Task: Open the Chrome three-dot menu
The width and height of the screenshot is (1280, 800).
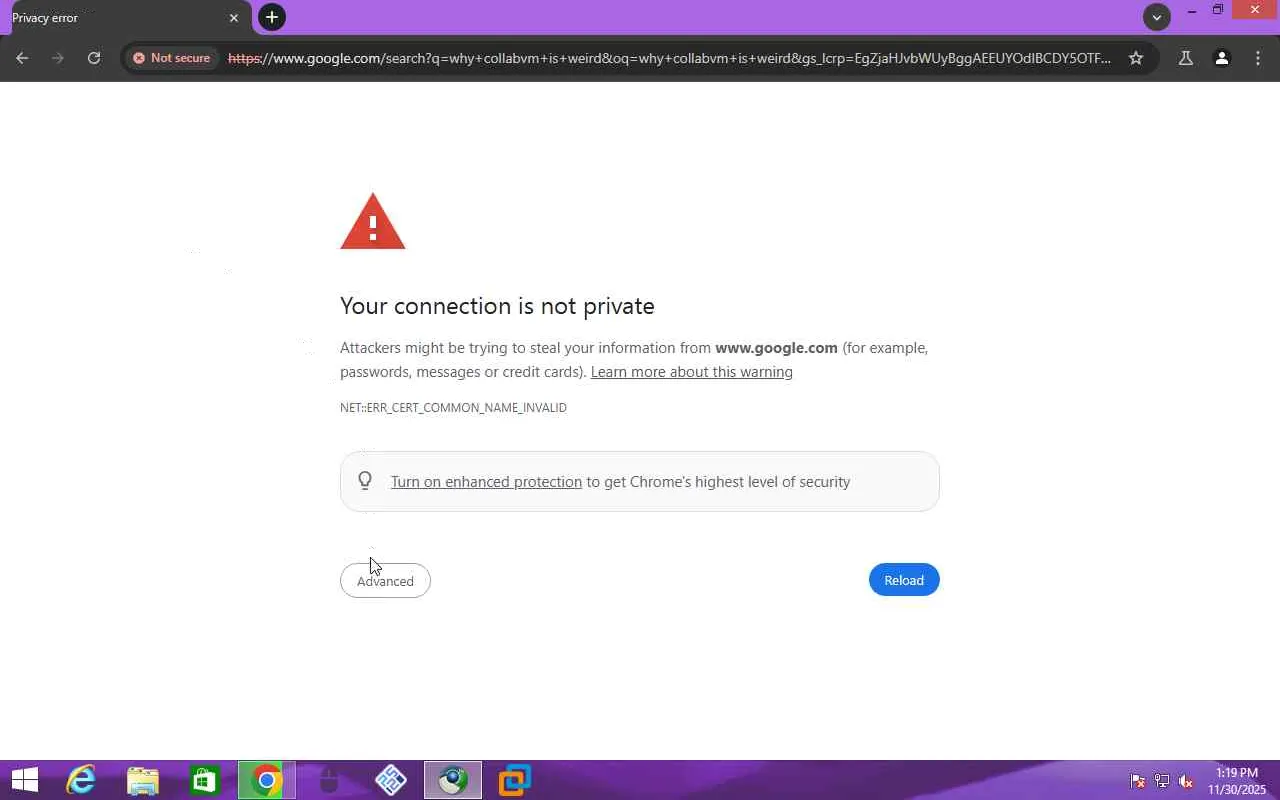Action: (x=1258, y=58)
